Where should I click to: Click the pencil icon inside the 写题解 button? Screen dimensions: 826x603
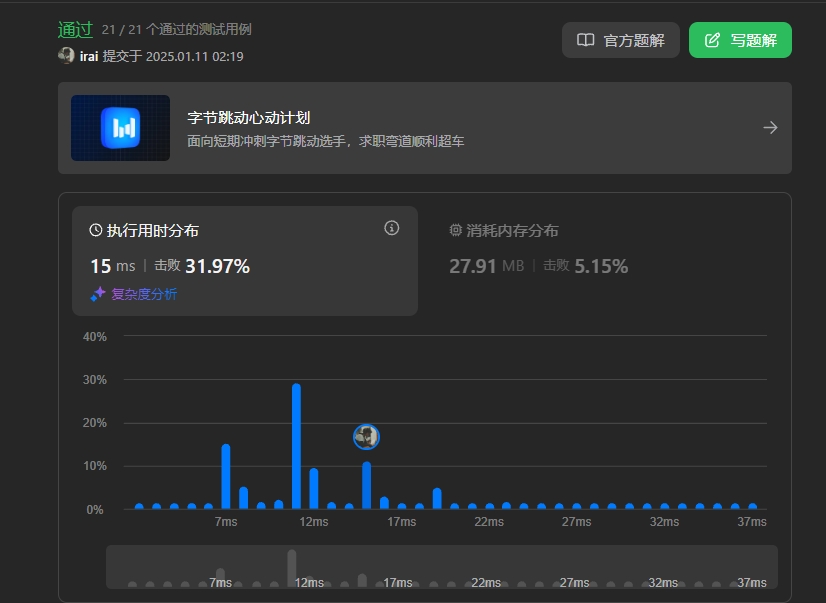tap(711, 40)
